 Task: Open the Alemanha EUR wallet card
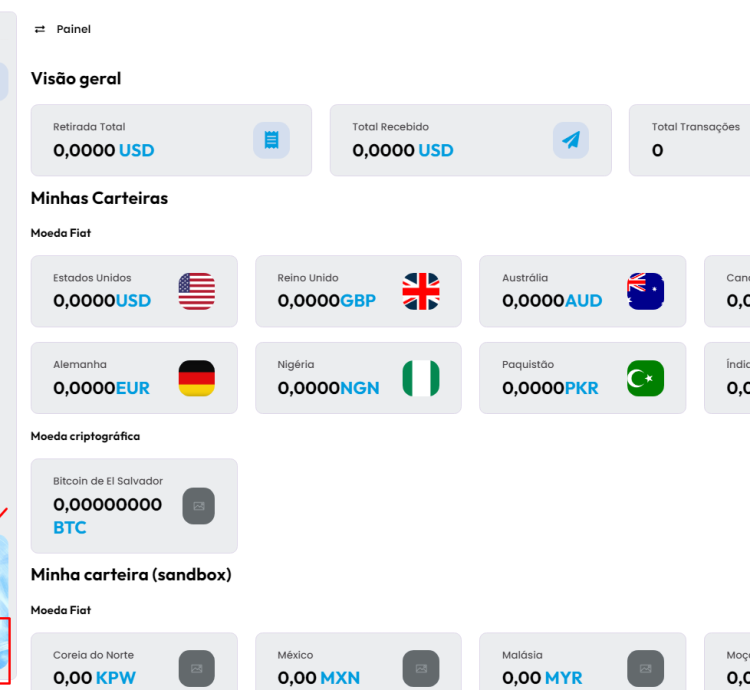coord(134,378)
